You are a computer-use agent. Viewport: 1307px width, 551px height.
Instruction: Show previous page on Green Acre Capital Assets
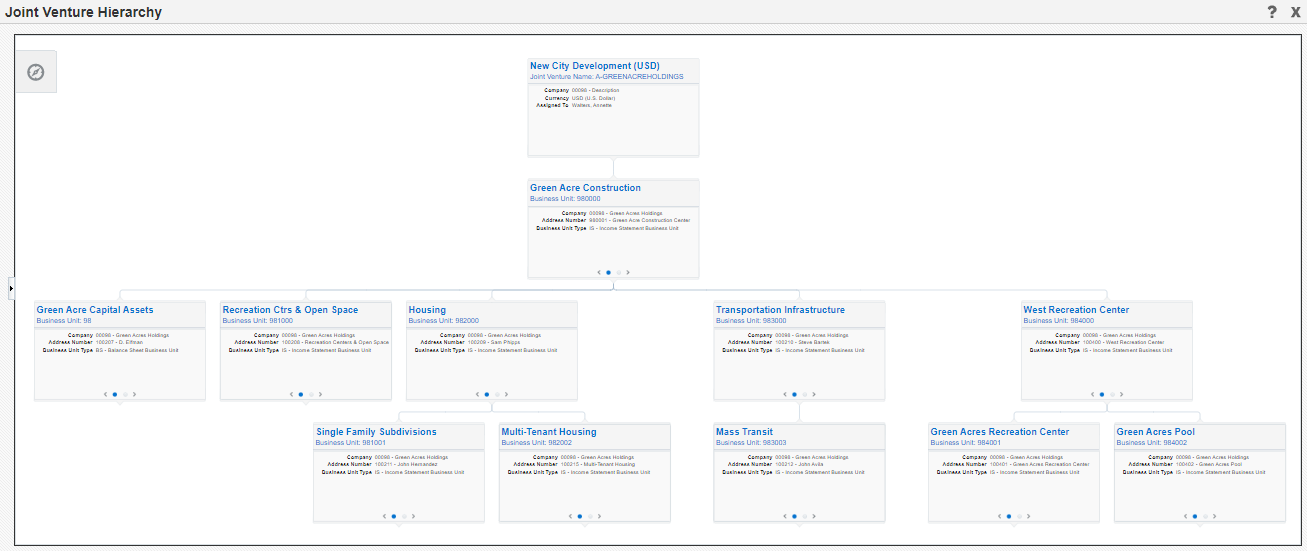[x=105, y=394]
